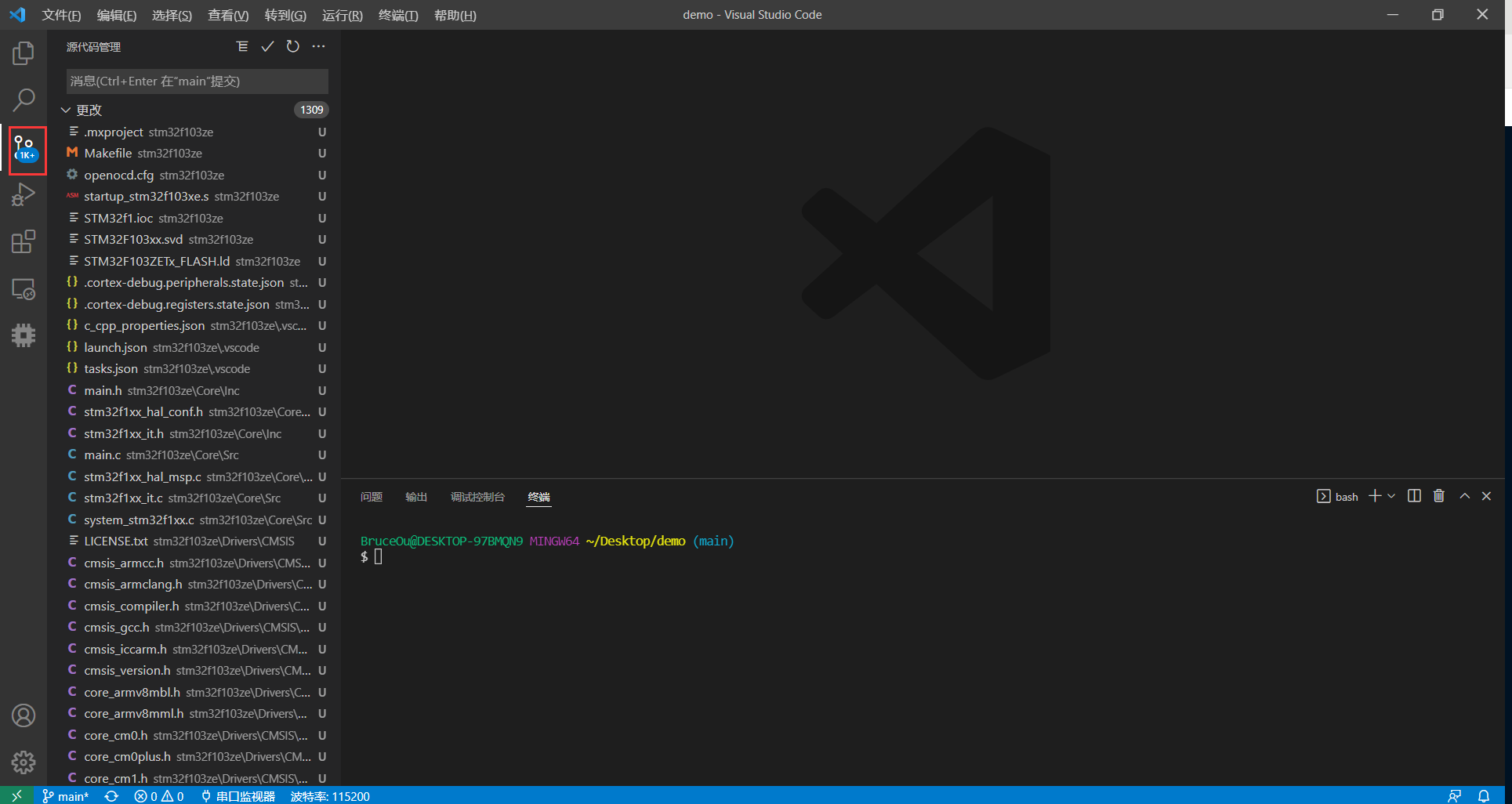The image size is (1512, 804).
Task: Open Source Control view with 1K+ badge
Action: (24, 149)
